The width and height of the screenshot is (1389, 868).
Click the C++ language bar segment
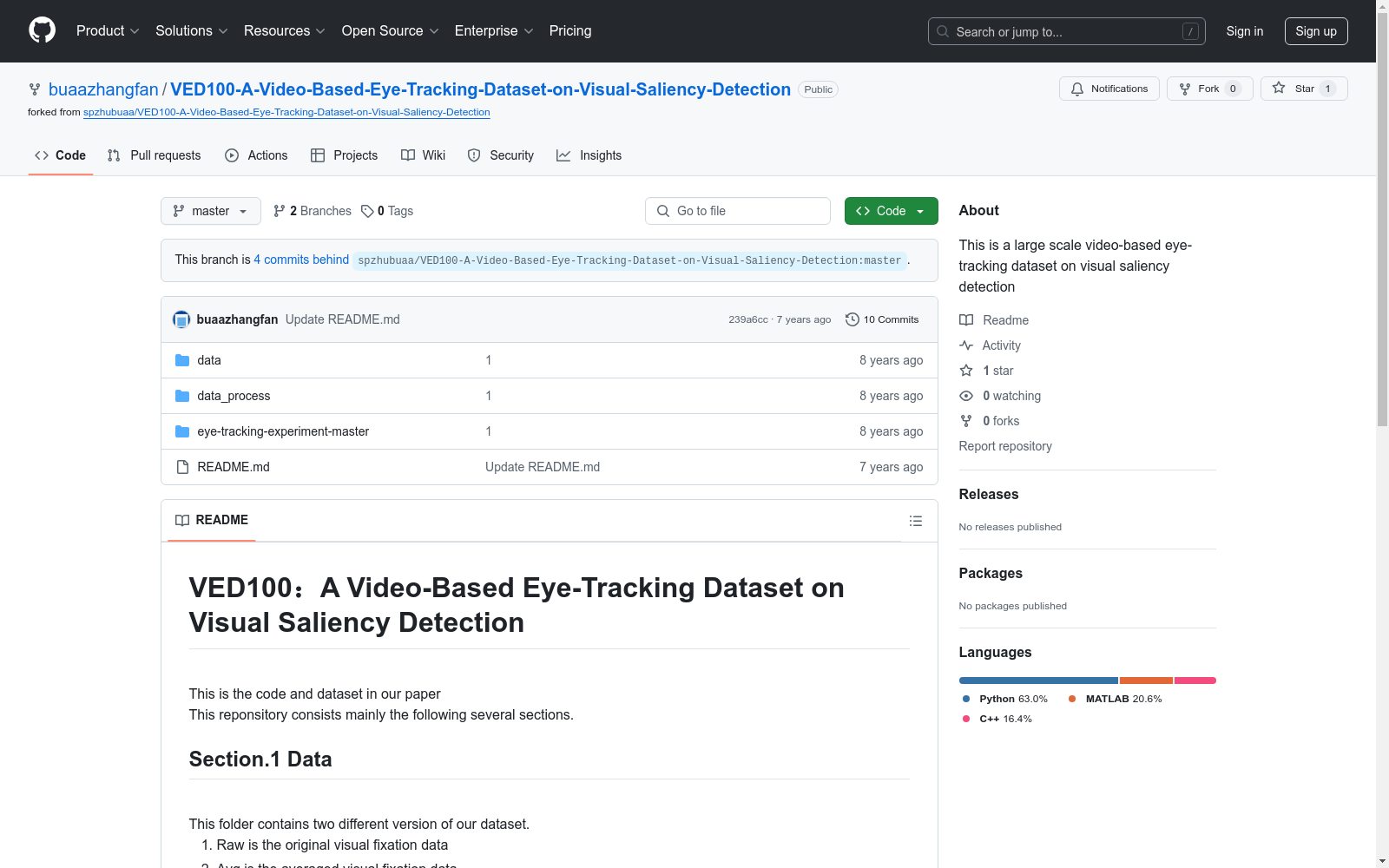pyautogui.click(x=1195, y=681)
